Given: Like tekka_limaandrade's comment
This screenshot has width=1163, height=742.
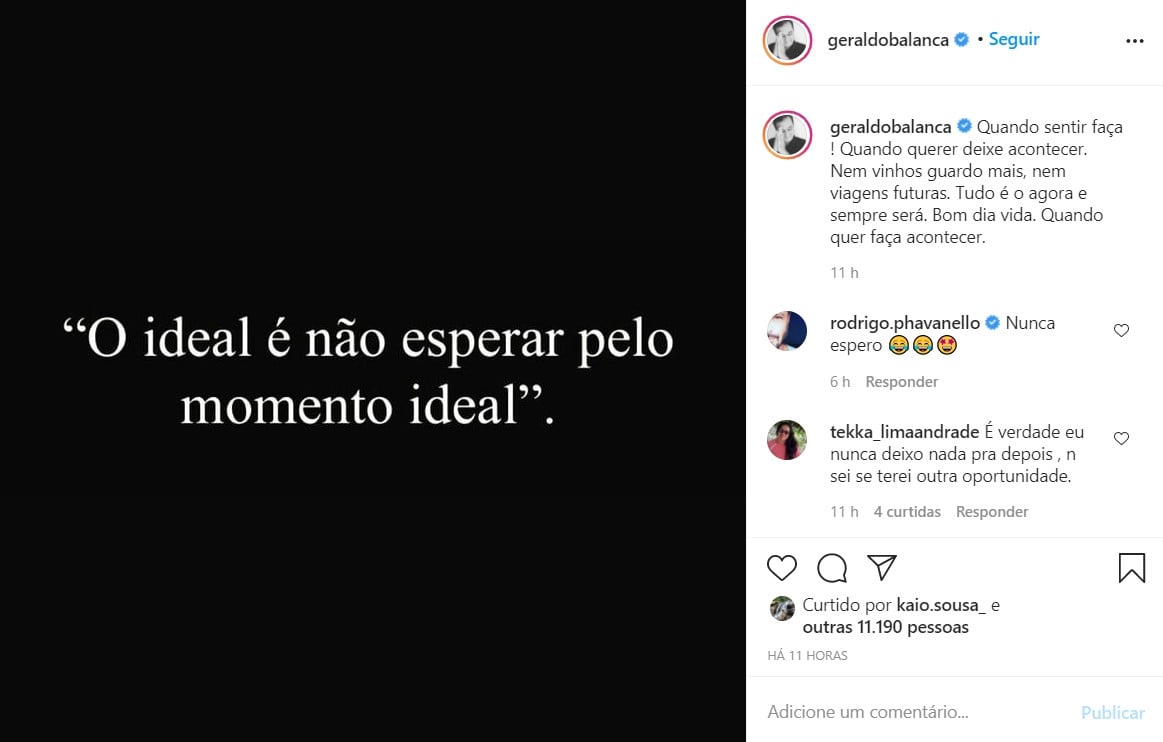Looking at the screenshot, I should [1121, 439].
